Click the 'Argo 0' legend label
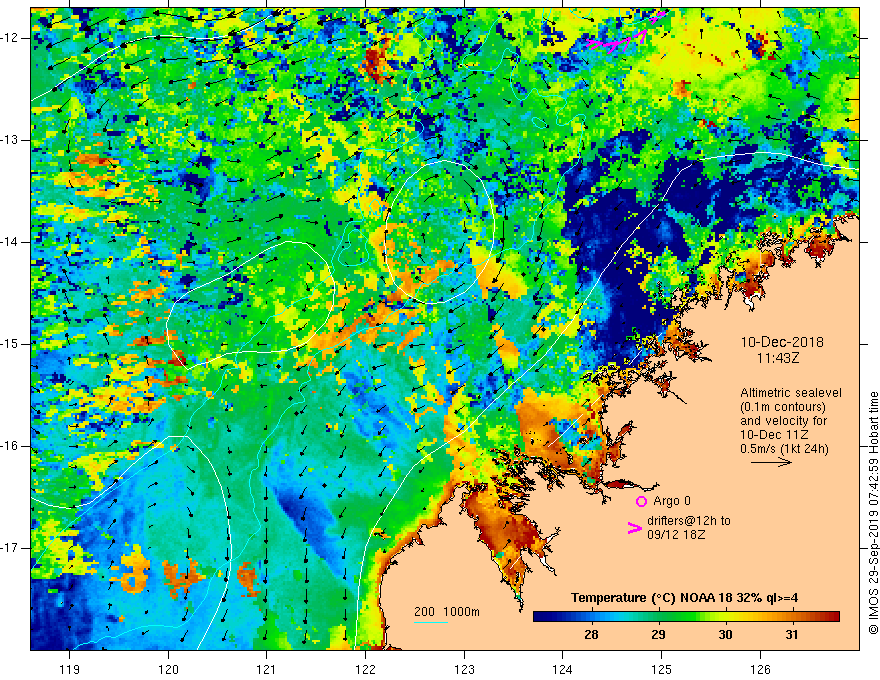This screenshot has width=880, height=680. [x=672, y=501]
